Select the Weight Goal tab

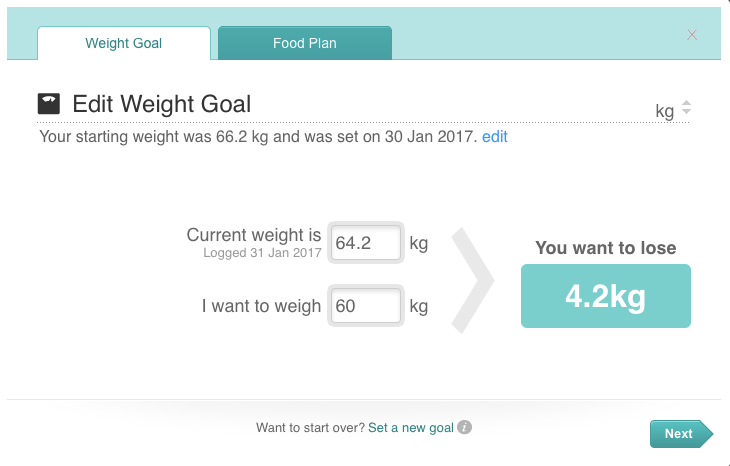tap(124, 43)
